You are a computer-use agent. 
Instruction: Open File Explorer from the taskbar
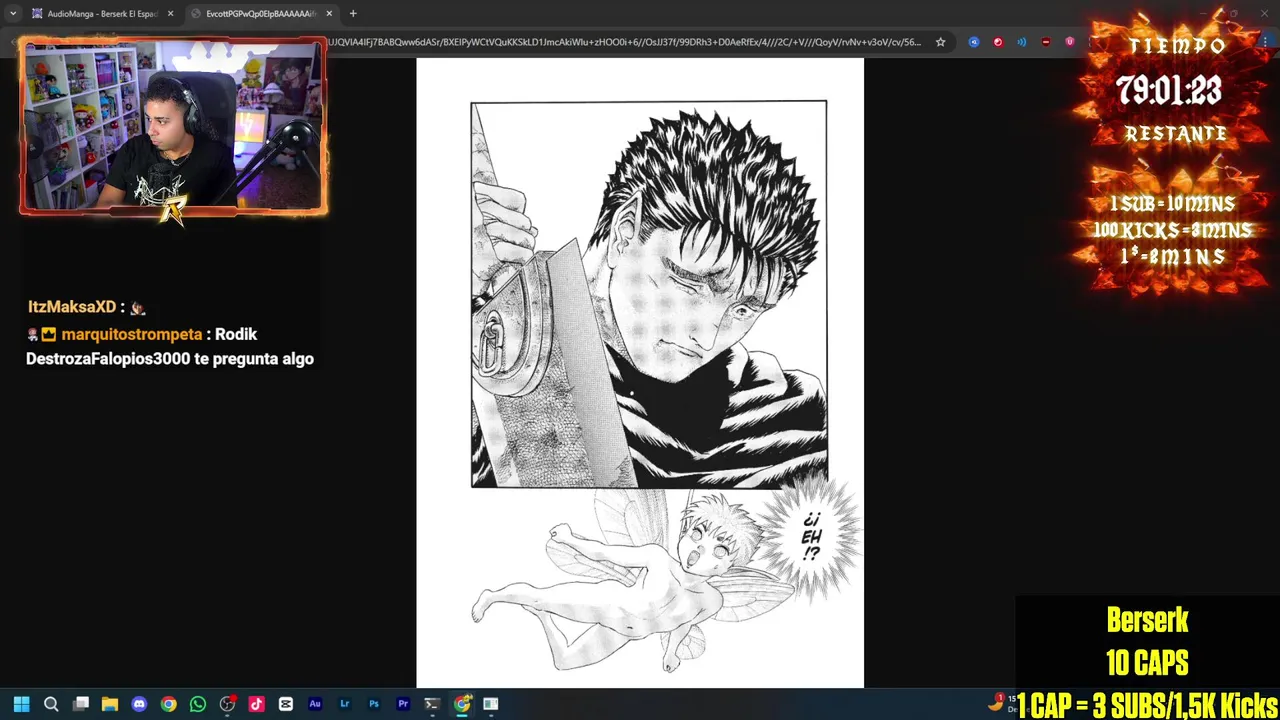(x=110, y=704)
